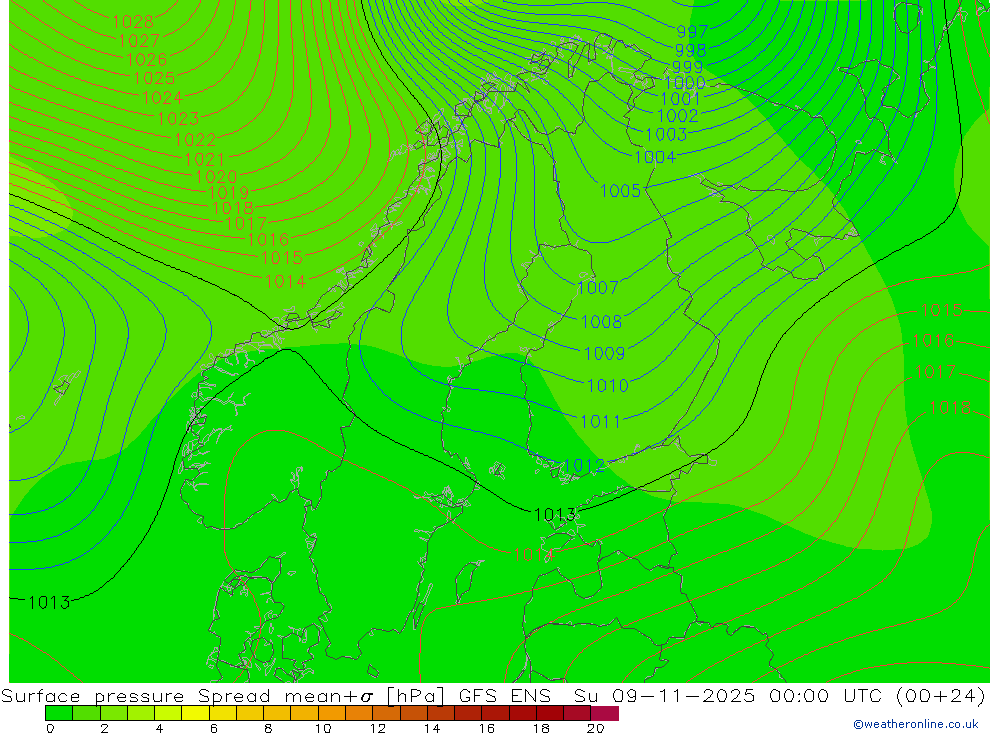Click the bright green first legend swatch
The height and width of the screenshot is (733, 1000).
59,713
